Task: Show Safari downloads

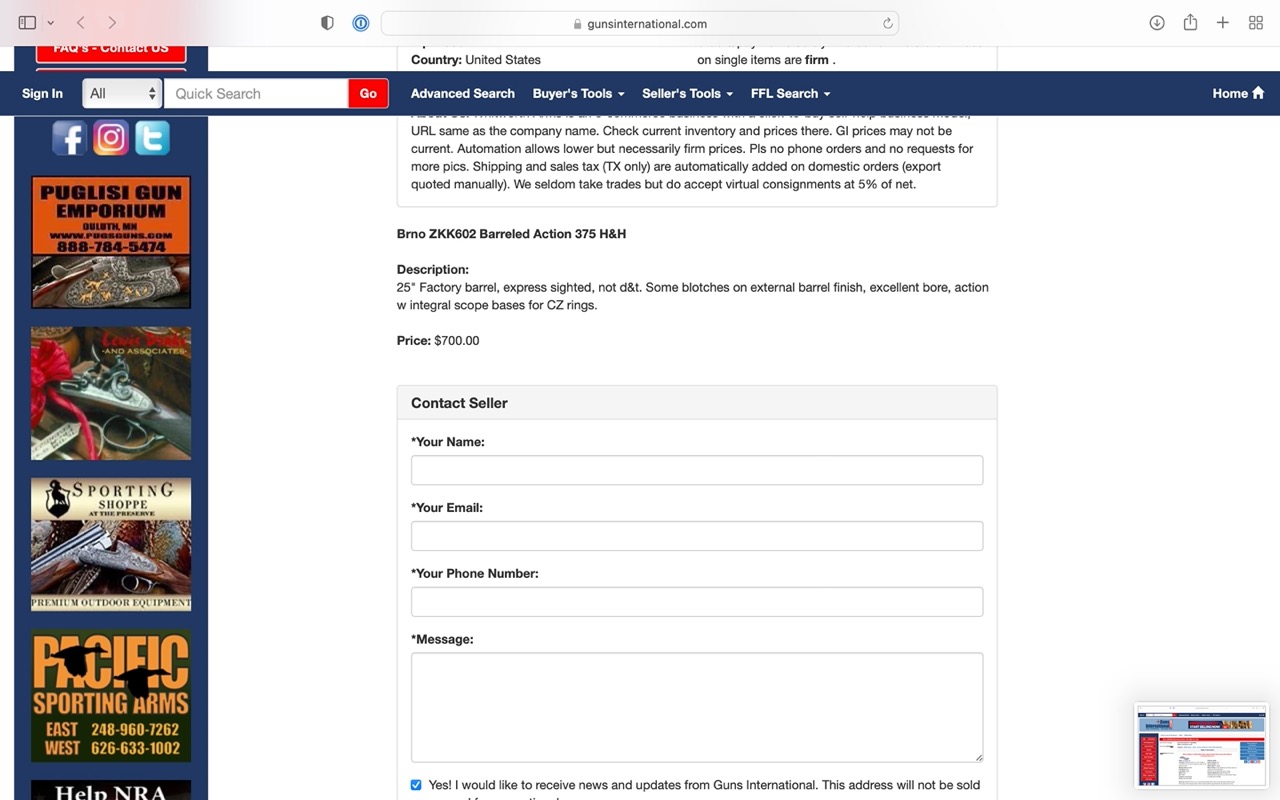Action: coord(1157,23)
